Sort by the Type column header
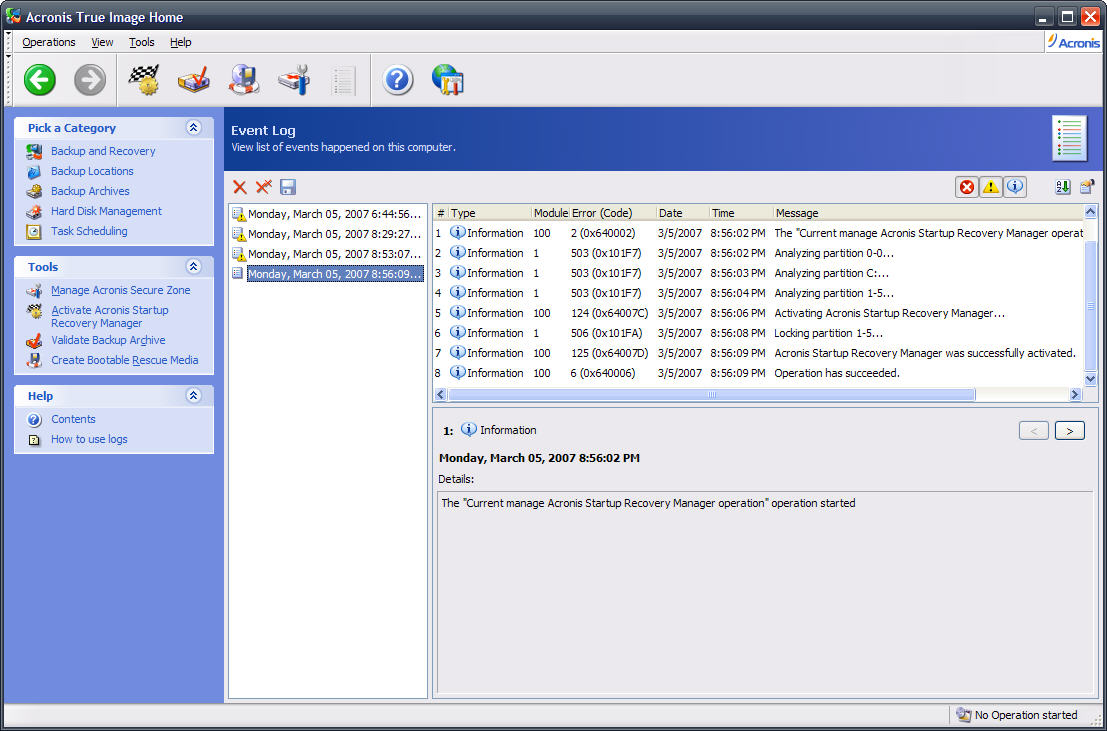 489,213
